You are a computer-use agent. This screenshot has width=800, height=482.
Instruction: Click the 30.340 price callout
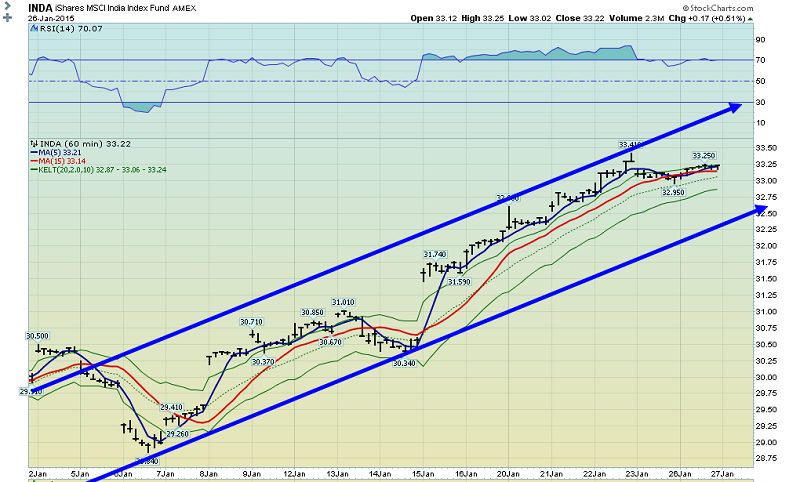coord(404,363)
